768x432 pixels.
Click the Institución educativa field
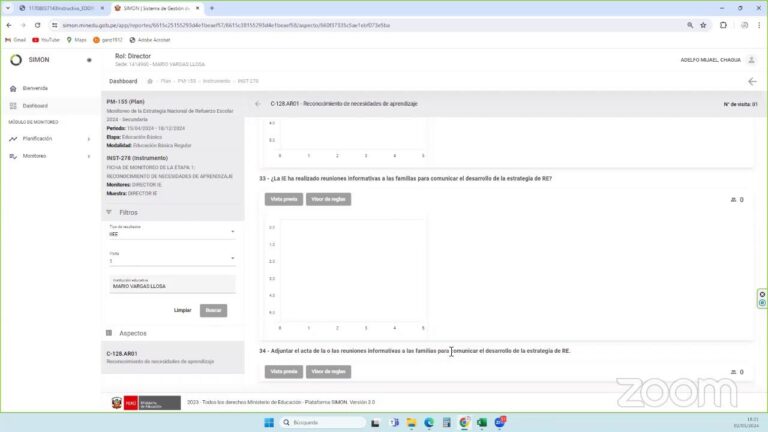172,284
